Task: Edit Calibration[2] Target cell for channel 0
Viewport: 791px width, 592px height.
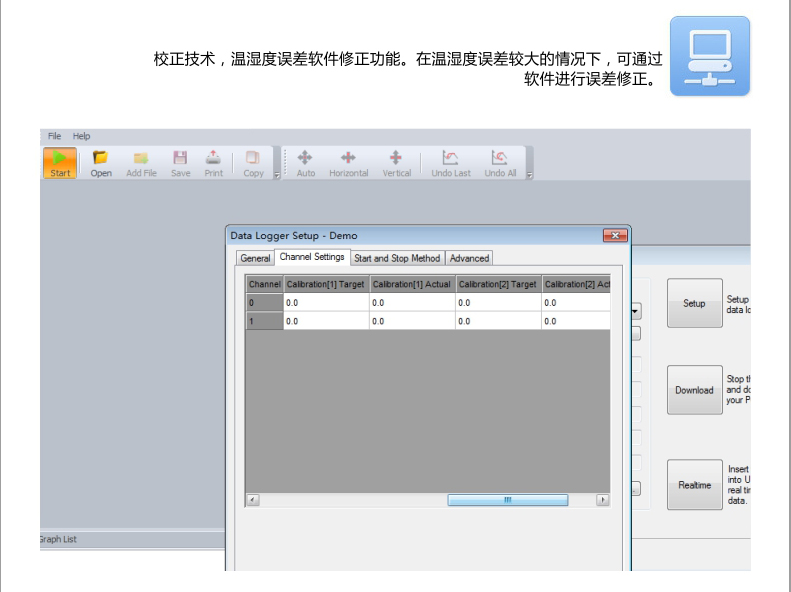Action: click(x=498, y=303)
